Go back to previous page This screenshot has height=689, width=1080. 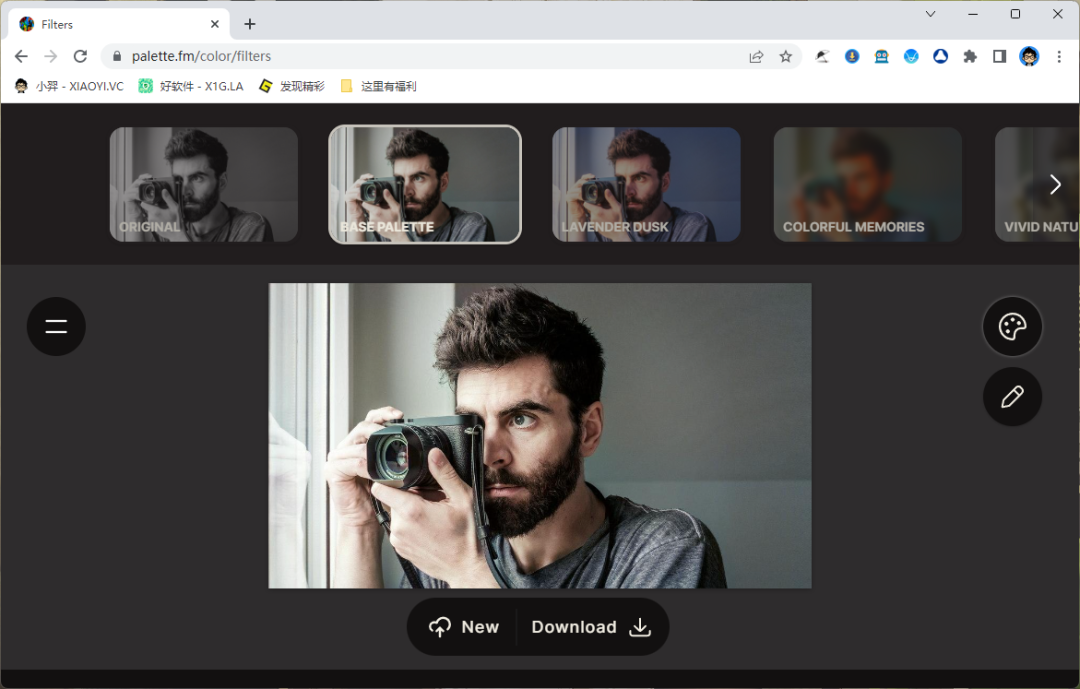coord(21,56)
